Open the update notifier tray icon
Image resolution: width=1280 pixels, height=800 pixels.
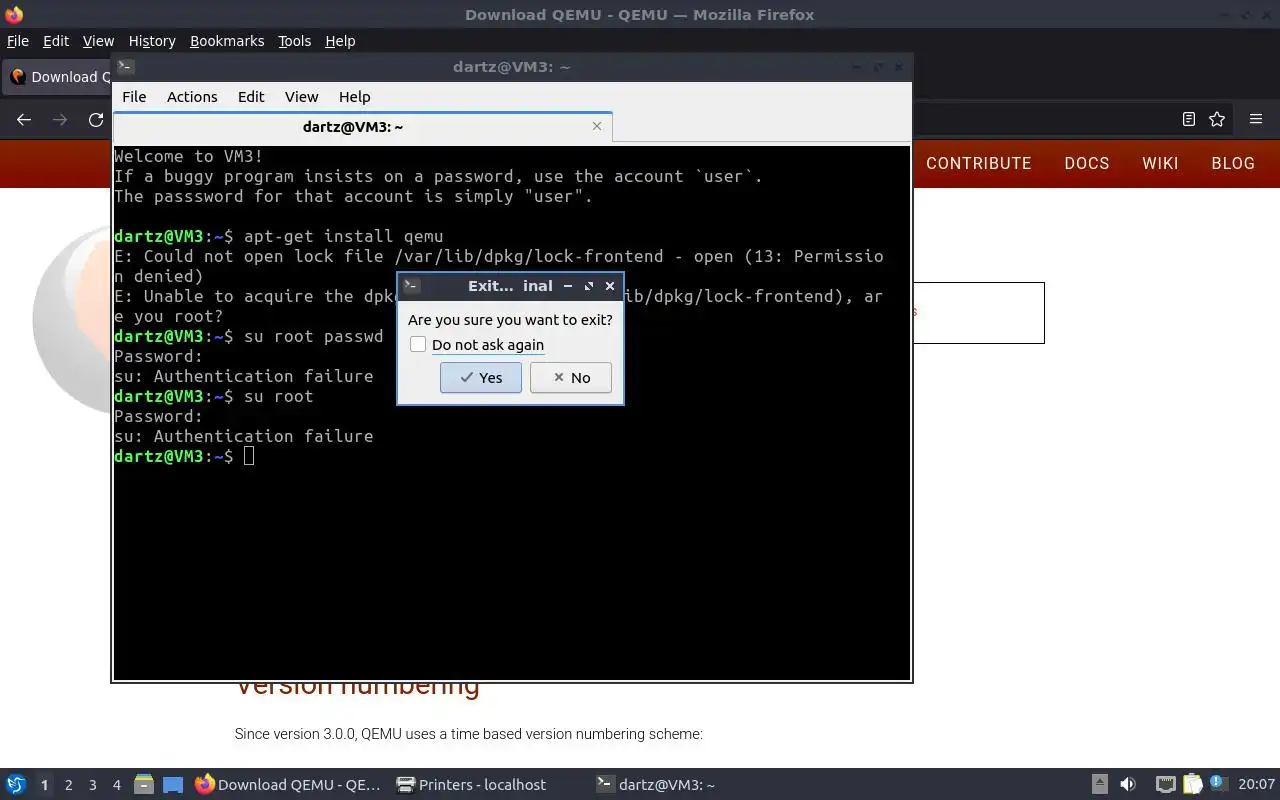pyautogui.click(x=1217, y=784)
